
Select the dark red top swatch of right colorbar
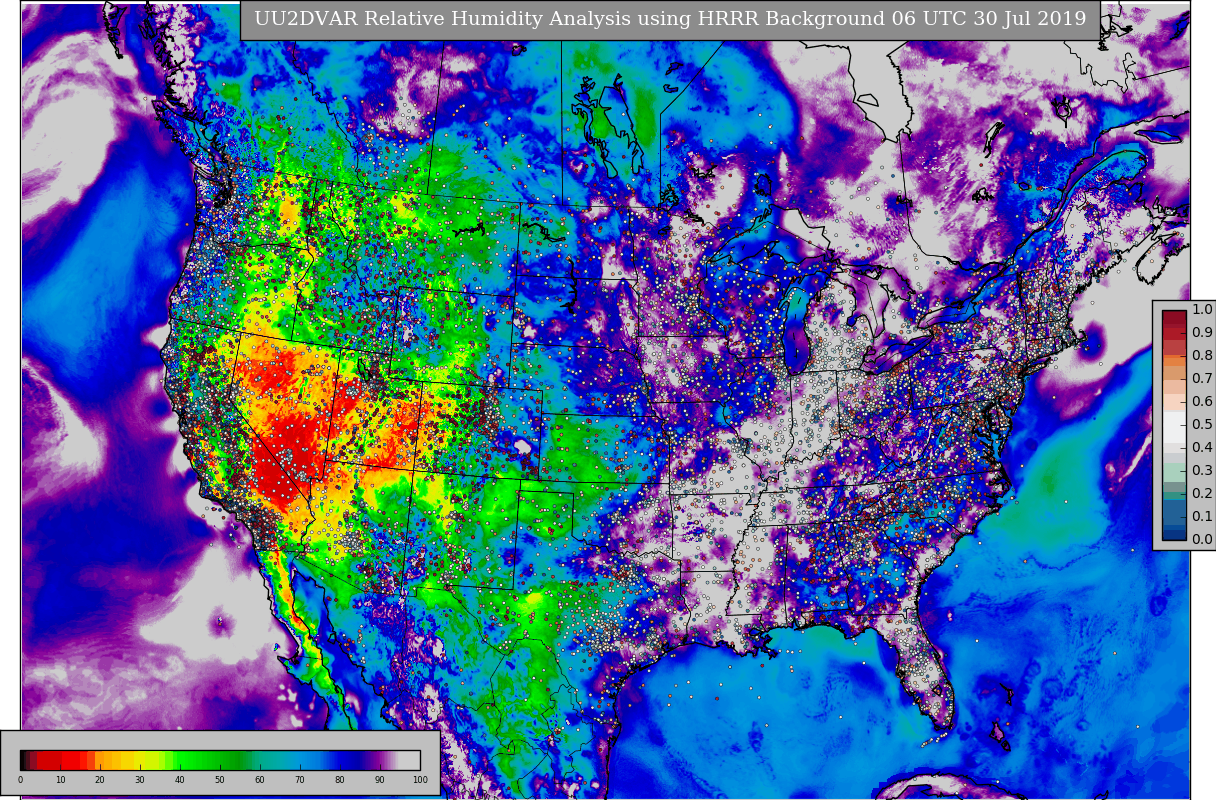(x=1174, y=316)
